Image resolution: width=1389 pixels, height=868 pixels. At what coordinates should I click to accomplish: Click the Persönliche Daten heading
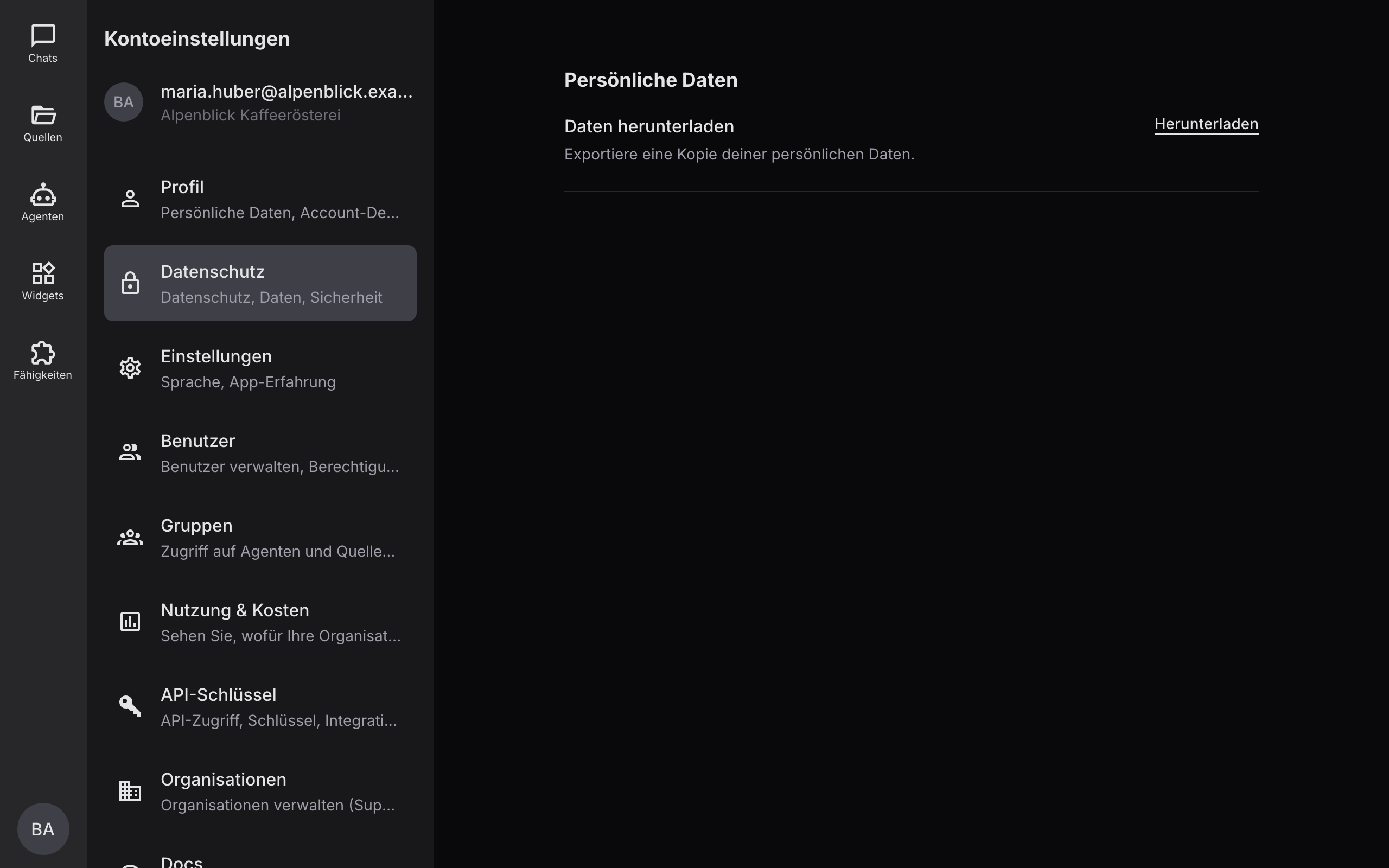[651, 80]
